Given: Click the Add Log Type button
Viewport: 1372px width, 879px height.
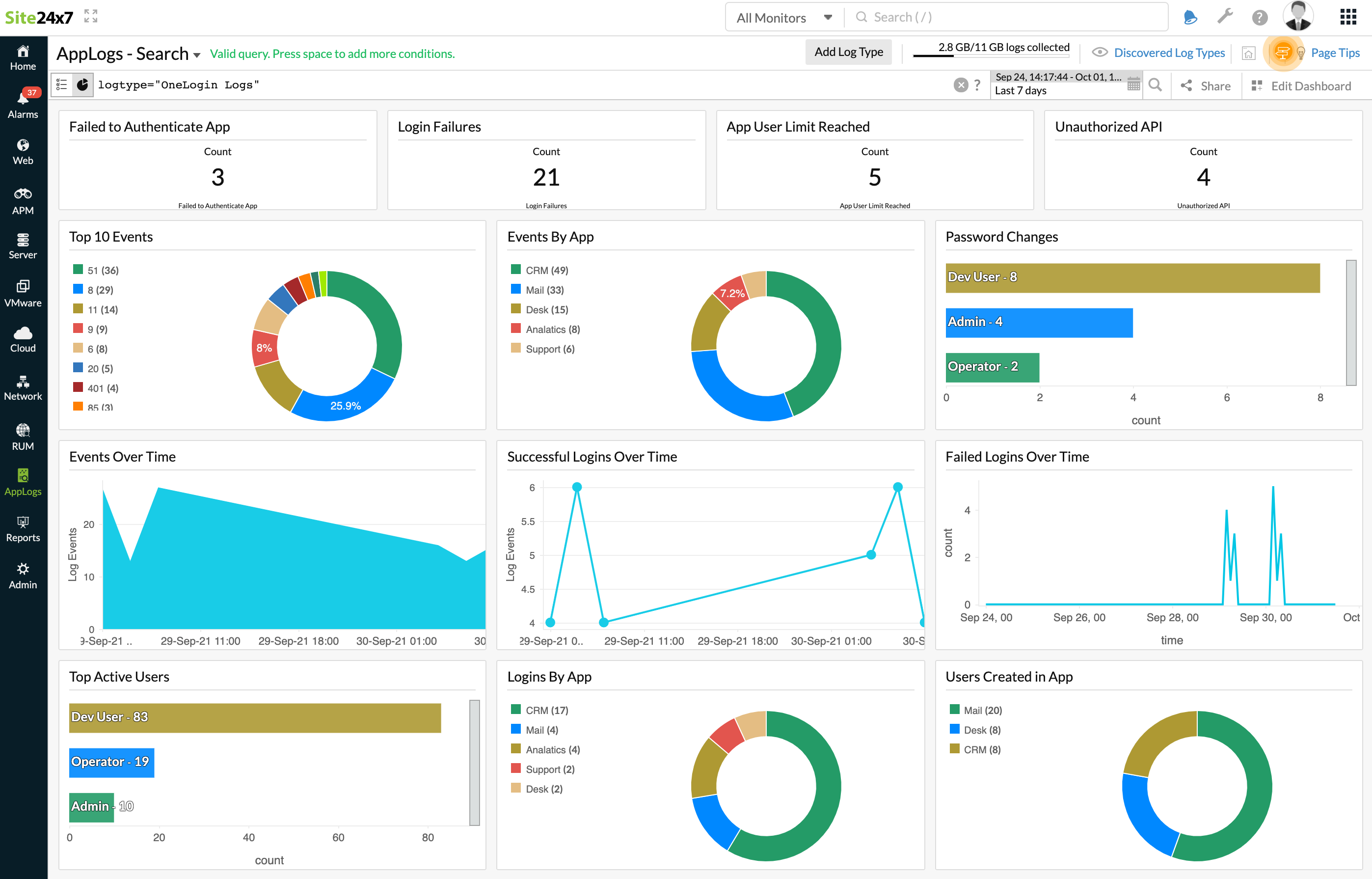Looking at the screenshot, I should coord(848,52).
